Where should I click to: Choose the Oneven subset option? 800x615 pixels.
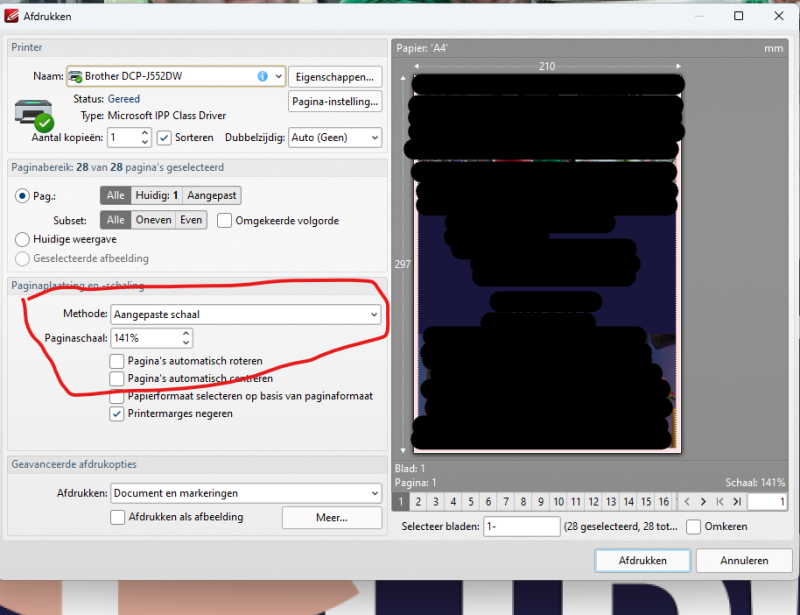click(153, 220)
